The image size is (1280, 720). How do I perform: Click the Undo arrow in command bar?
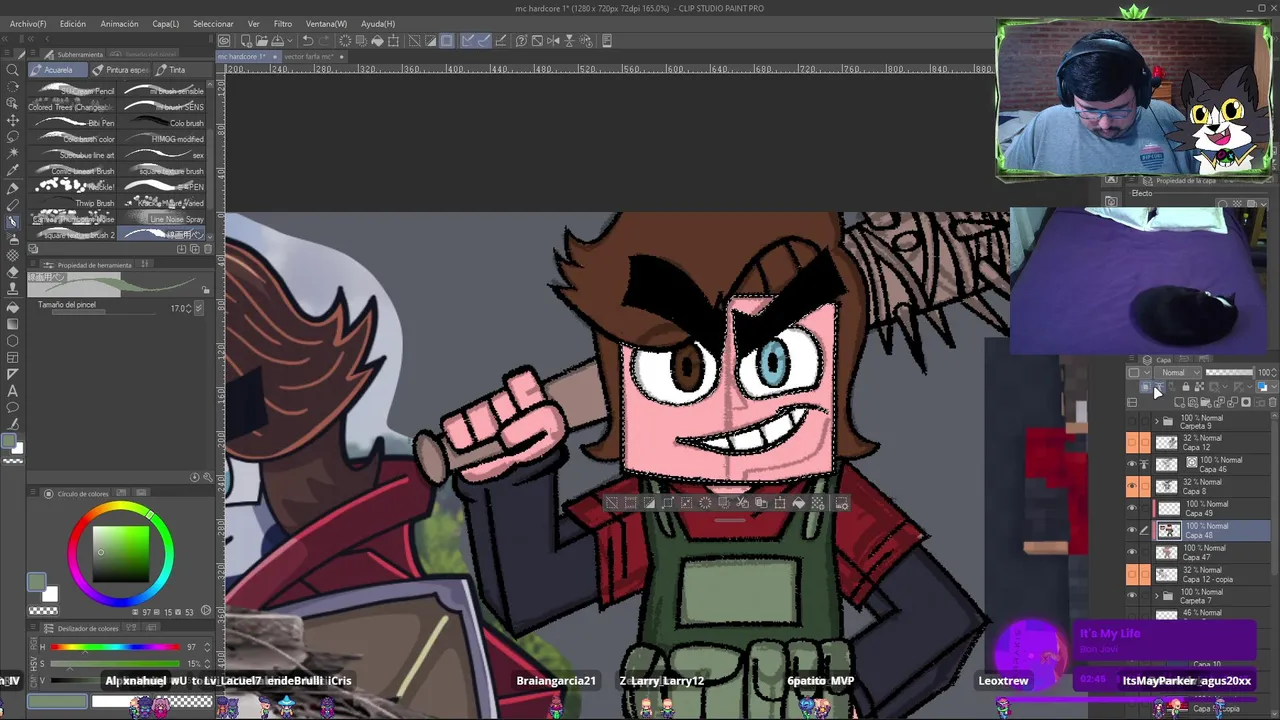308,41
